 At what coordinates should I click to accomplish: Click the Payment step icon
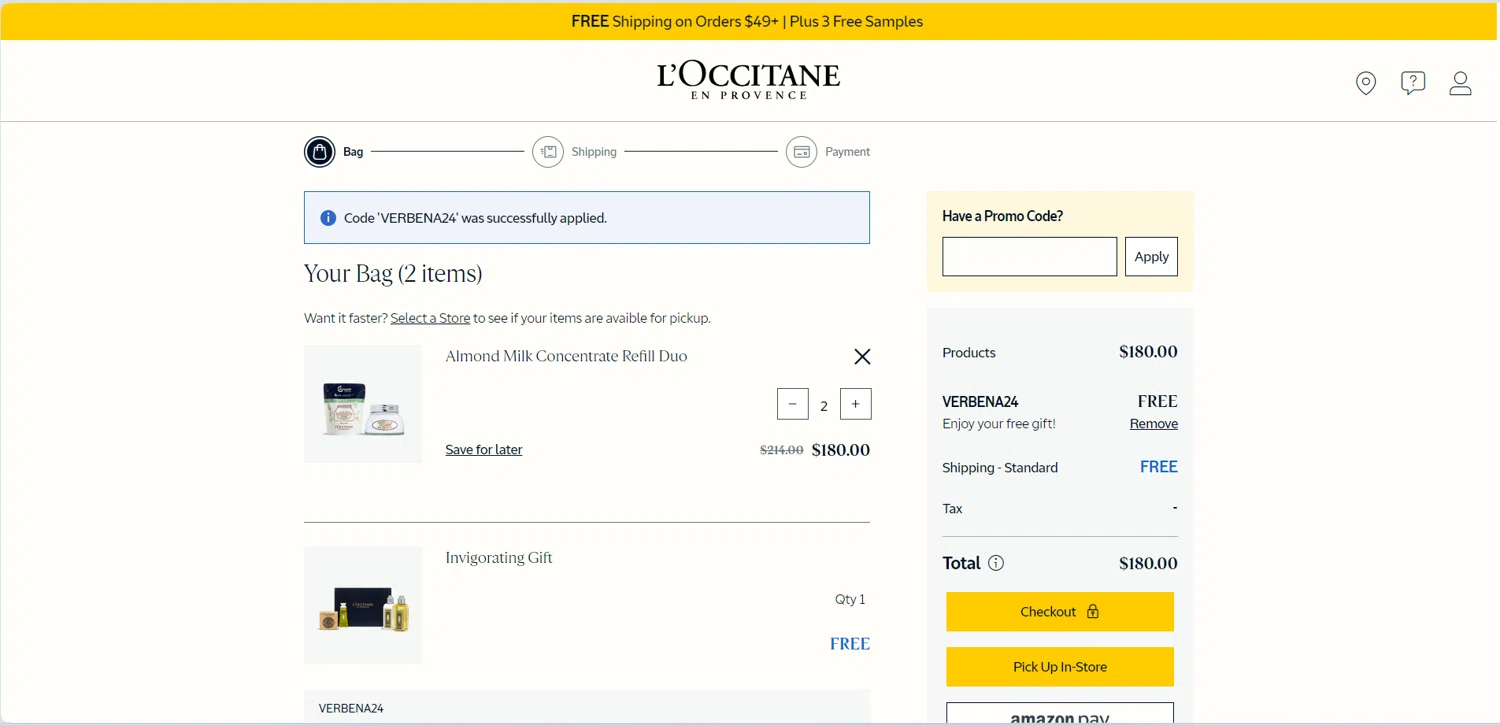[x=802, y=152]
